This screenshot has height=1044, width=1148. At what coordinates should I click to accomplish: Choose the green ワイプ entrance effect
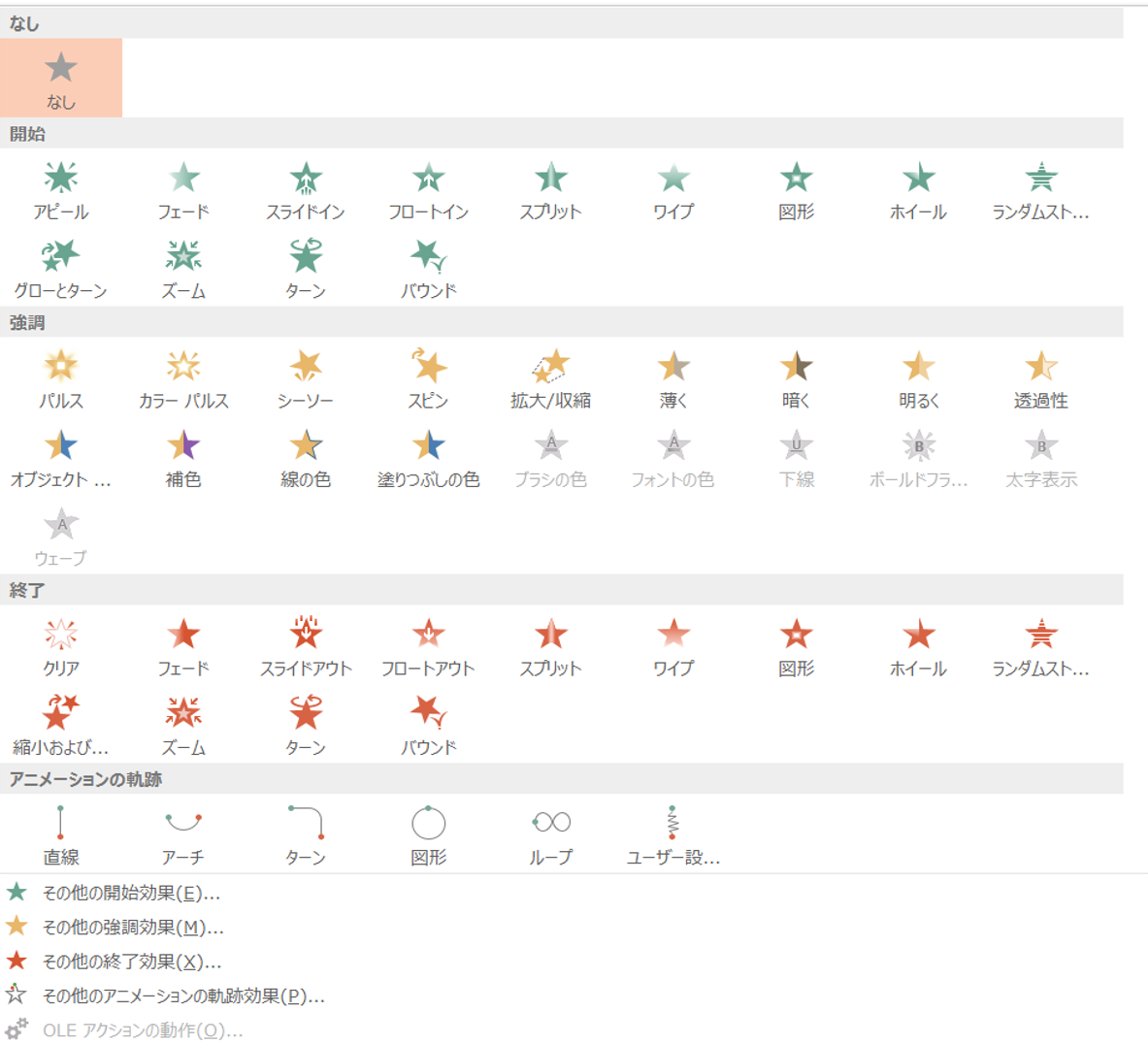click(673, 191)
